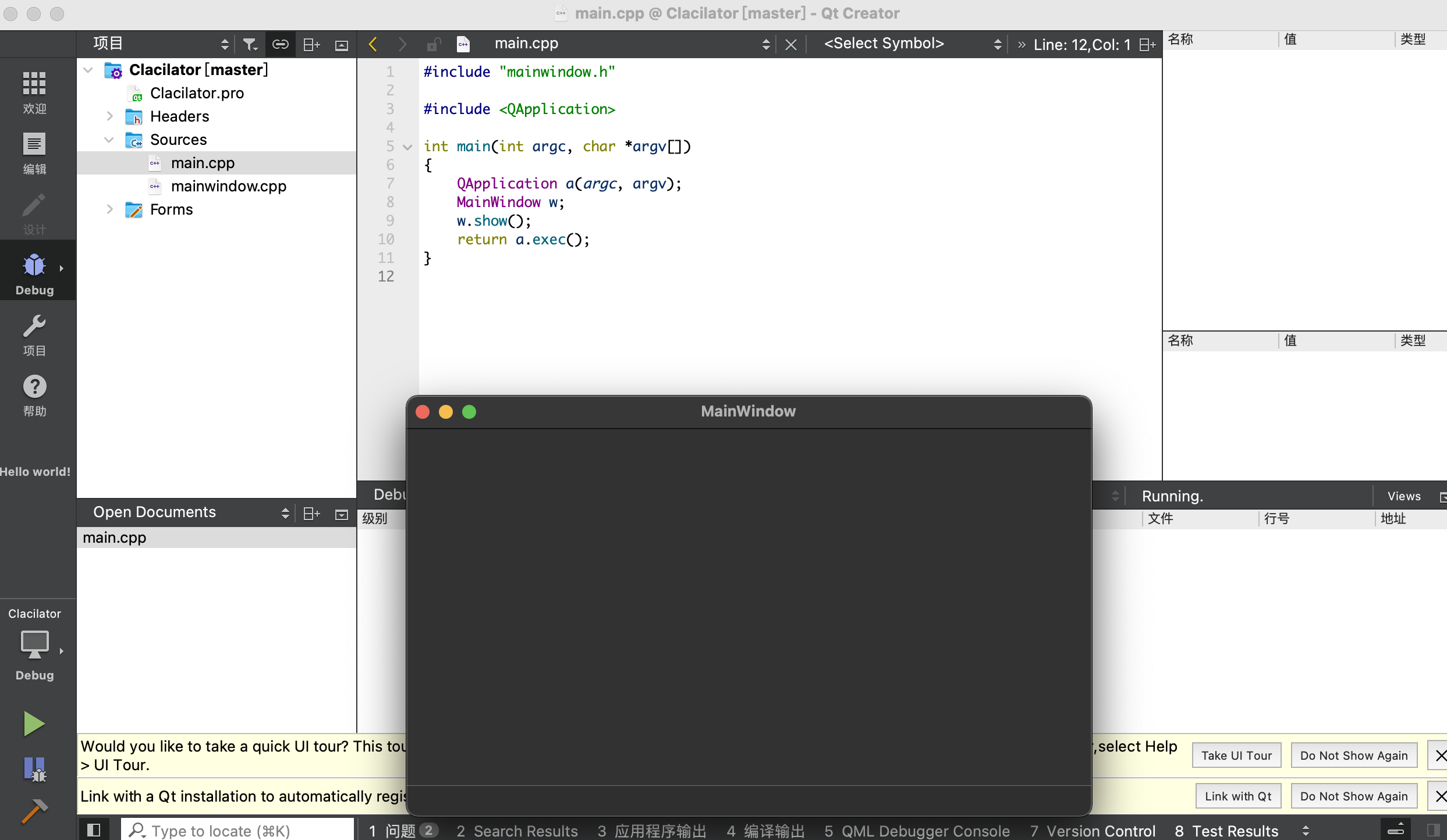
Task: Click the green Run button
Action: 34,724
